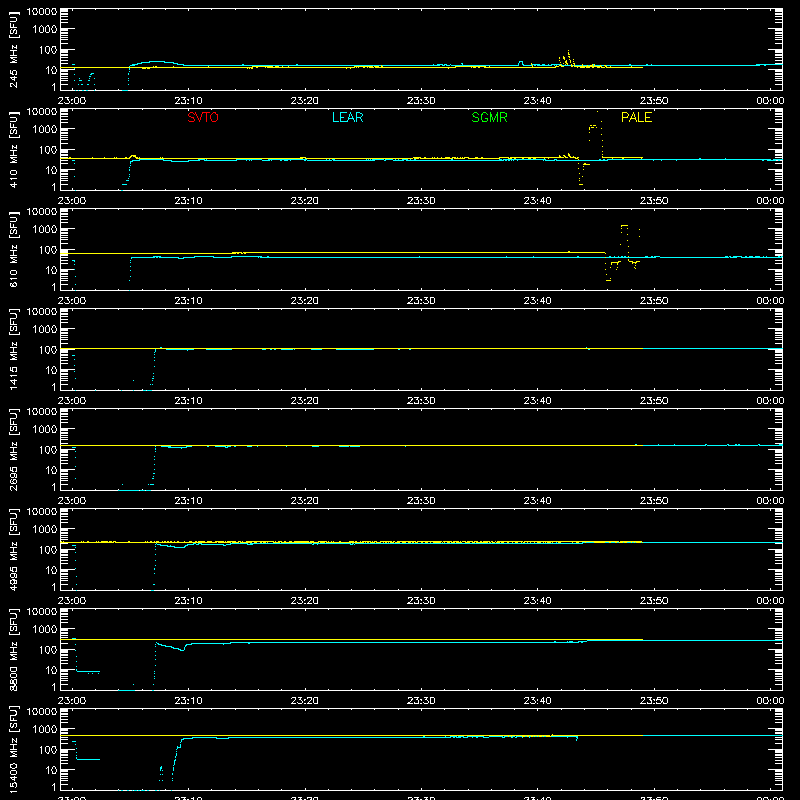Click the 23:50 tick label below the 410 MHz plot
The image size is (800, 800).
pos(654,201)
